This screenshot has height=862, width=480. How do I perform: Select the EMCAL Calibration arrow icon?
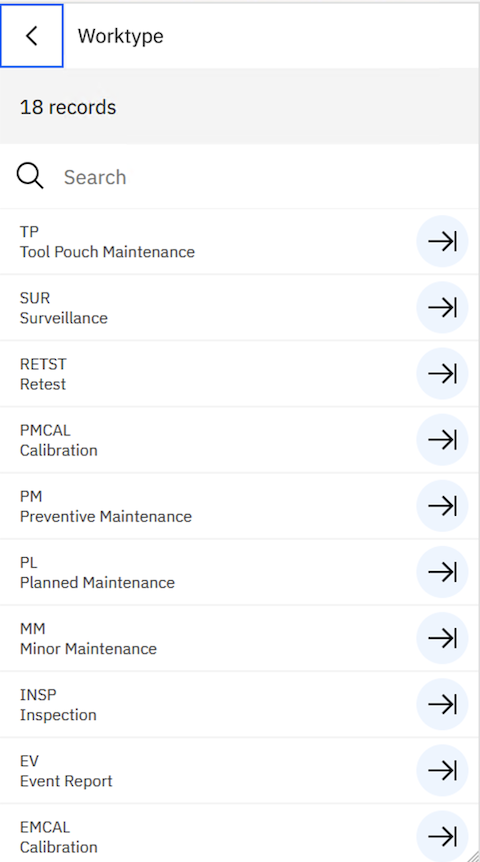point(442,837)
